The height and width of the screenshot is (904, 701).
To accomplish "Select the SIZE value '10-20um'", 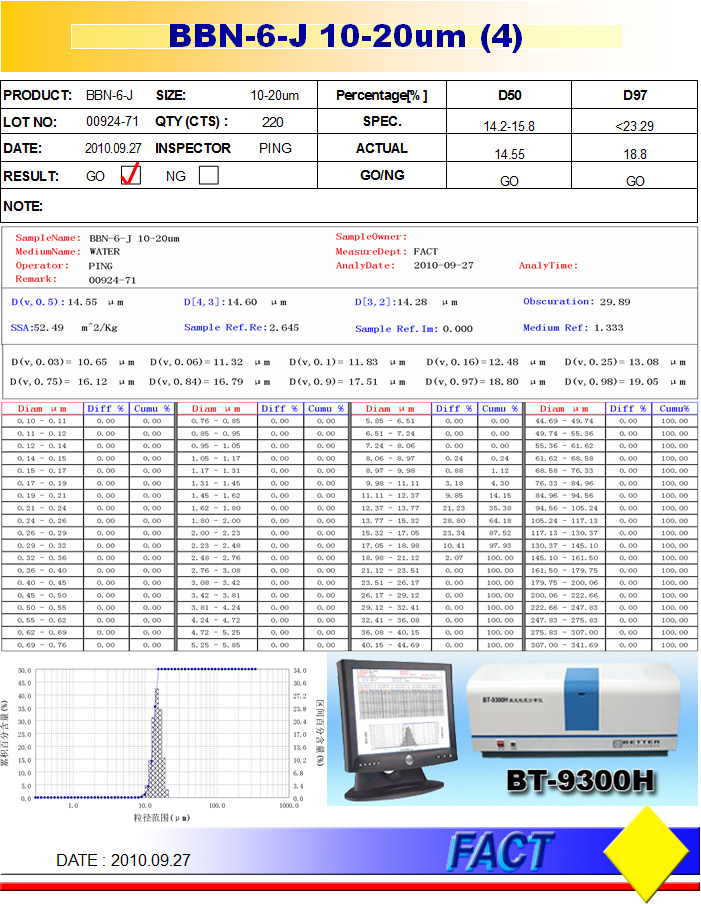I will [x=274, y=96].
